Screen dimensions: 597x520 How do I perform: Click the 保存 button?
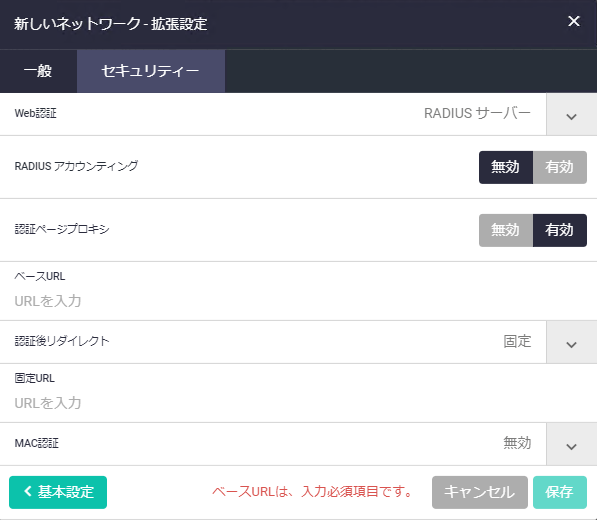(560, 492)
